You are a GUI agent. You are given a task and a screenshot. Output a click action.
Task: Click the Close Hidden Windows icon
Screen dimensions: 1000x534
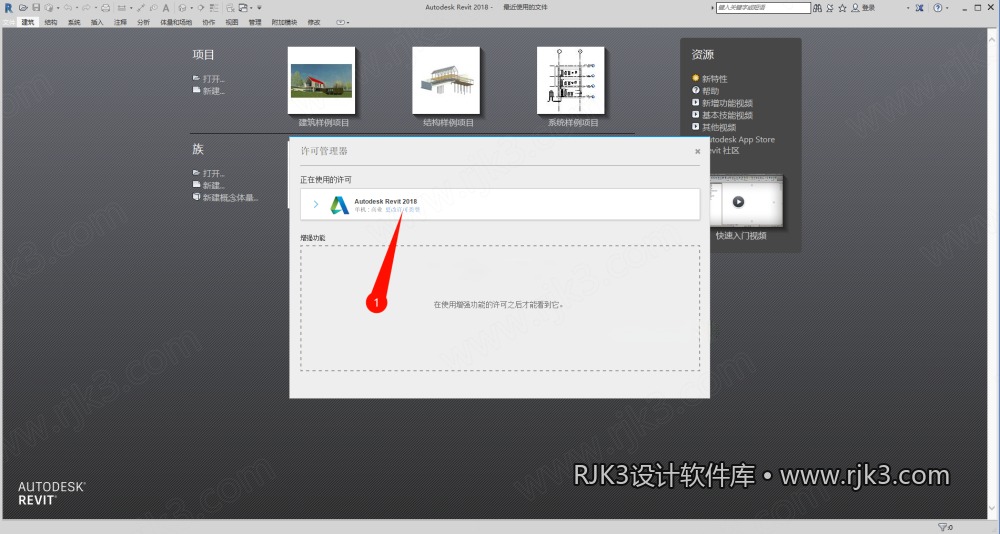point(230,8)
